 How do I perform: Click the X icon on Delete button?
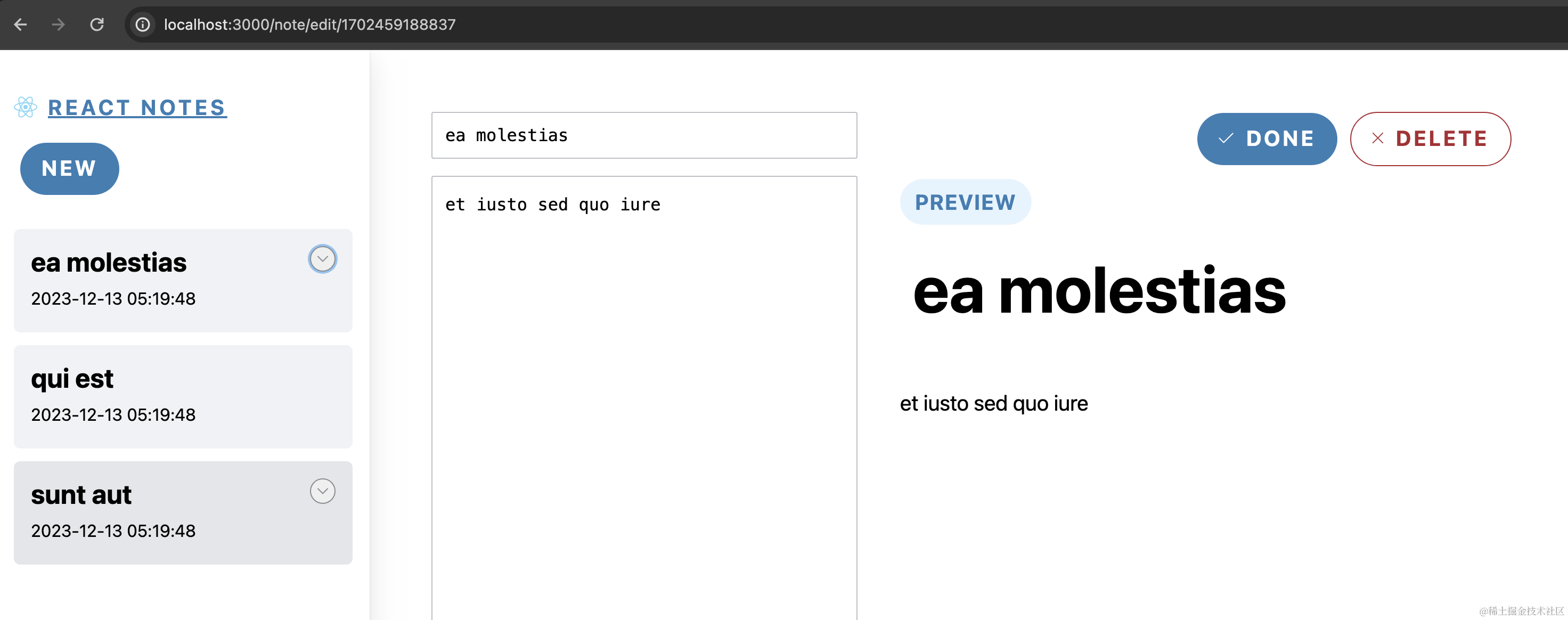tap(1377, 139)
